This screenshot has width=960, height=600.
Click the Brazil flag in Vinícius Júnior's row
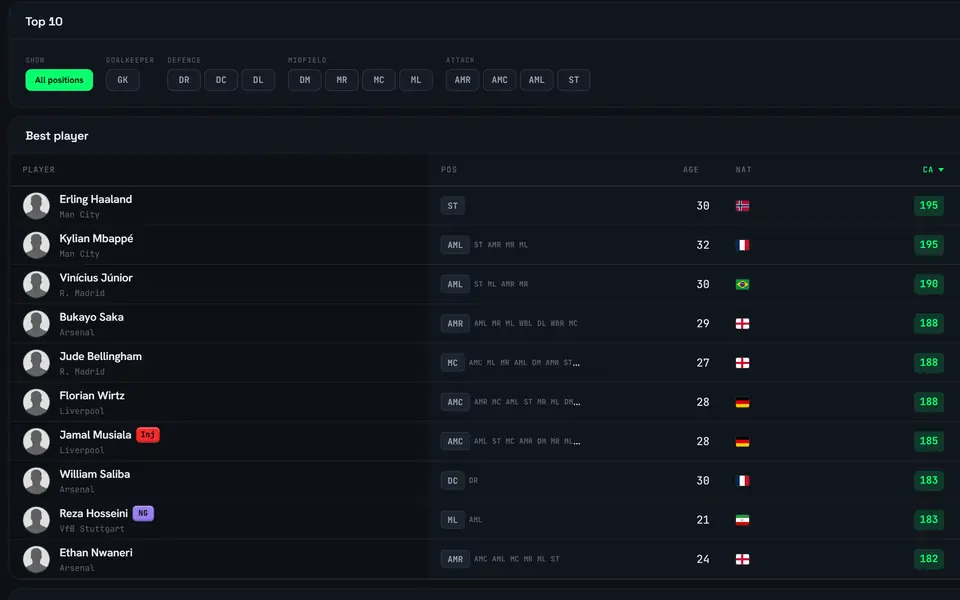pyautogui.click(x=742, y=284)
